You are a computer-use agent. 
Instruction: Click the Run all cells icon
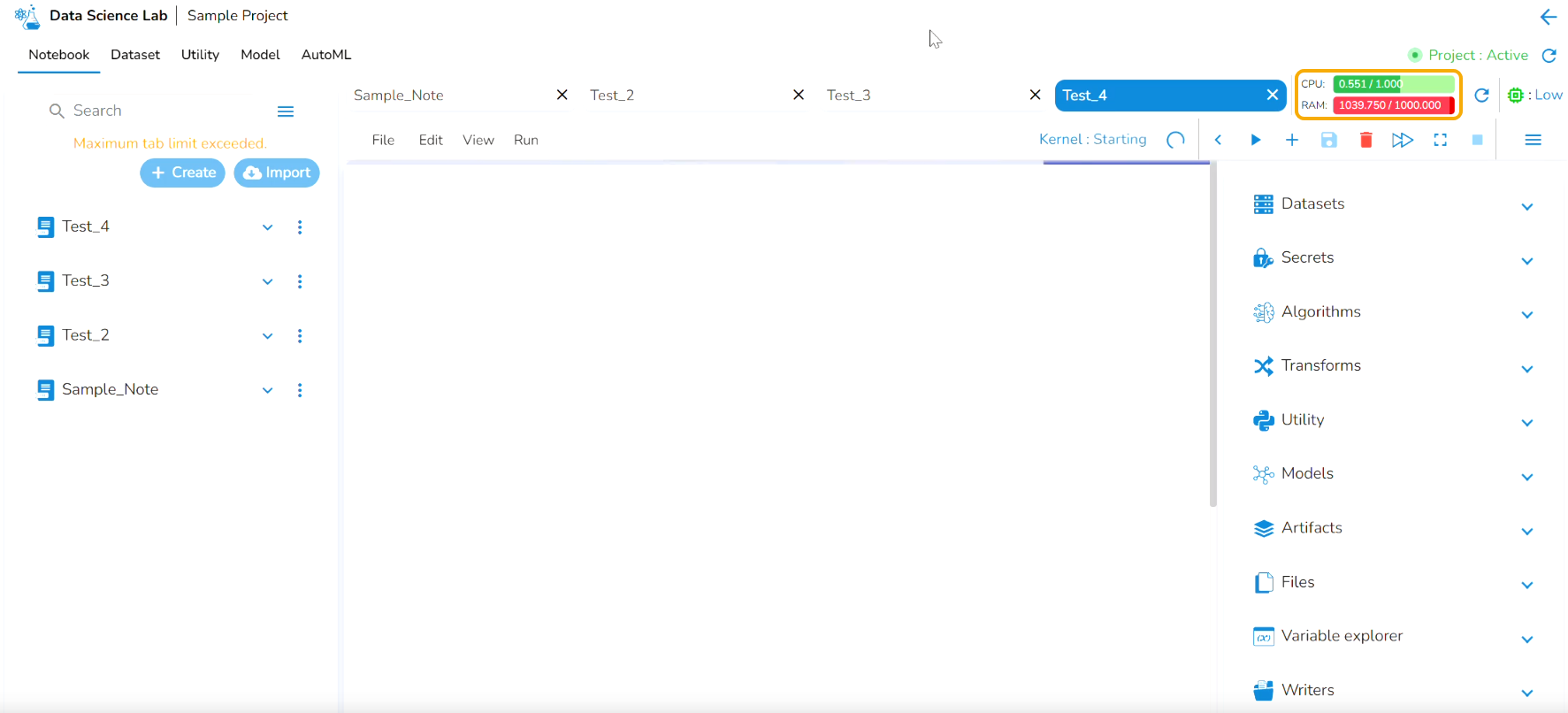pyautogui.click(x=1403, y=140)
